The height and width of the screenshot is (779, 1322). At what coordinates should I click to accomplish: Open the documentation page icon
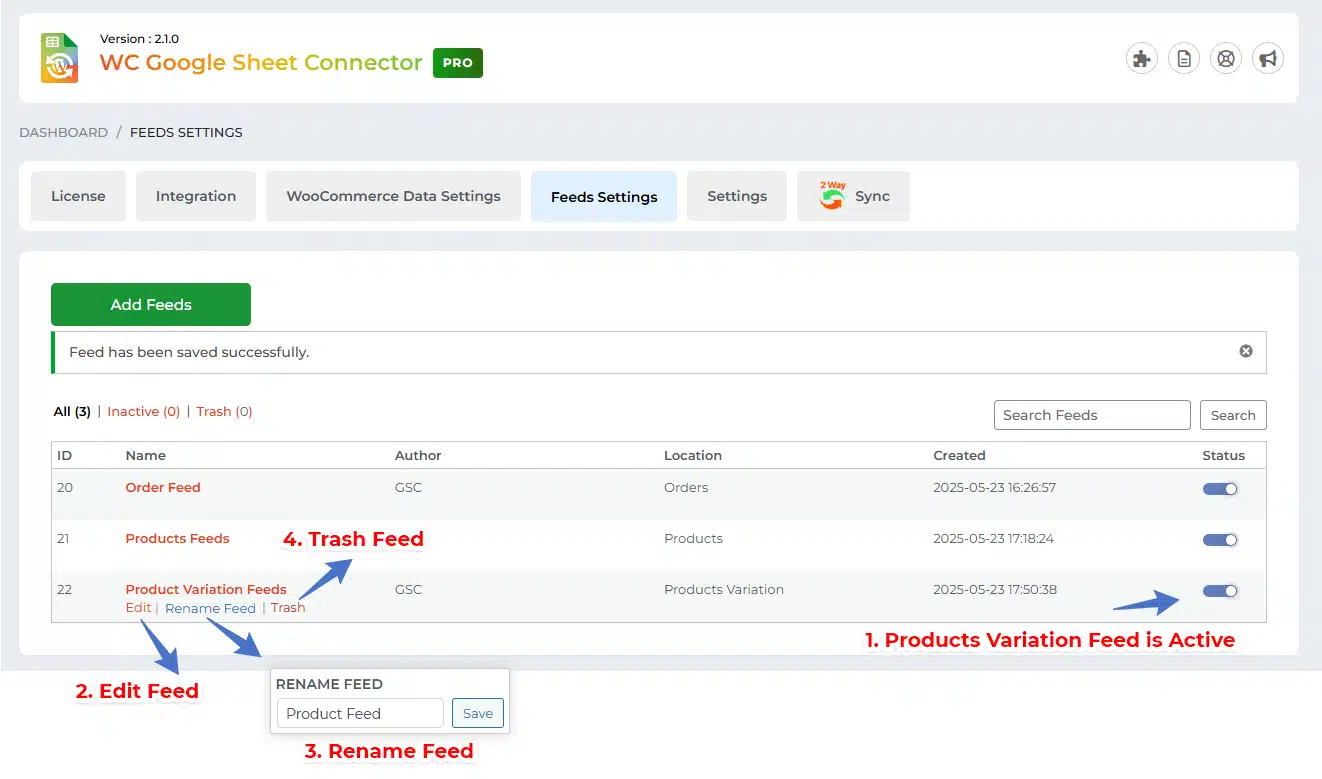(x=1183, y=59)
